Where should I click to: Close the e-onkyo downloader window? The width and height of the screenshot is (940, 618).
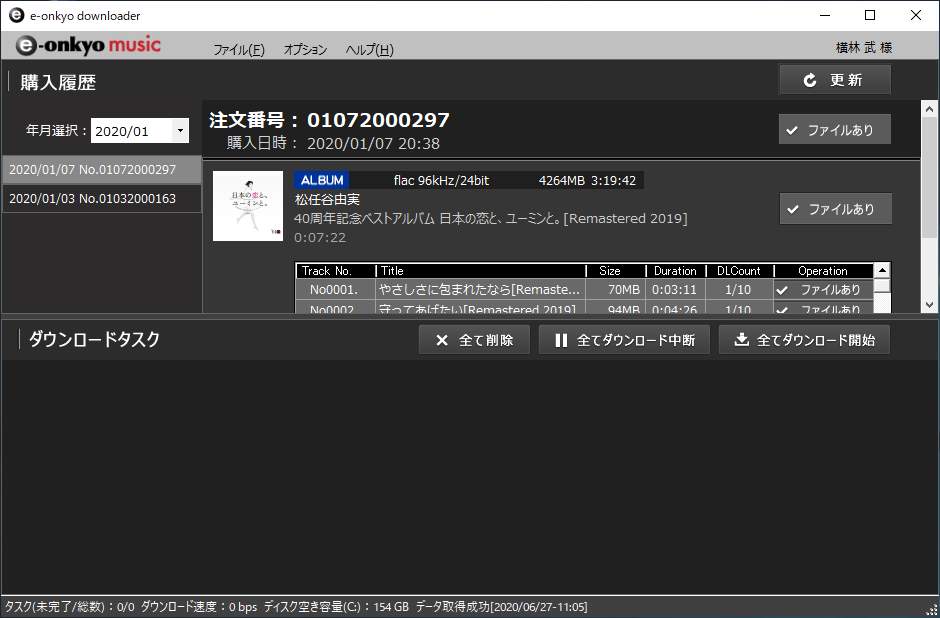pyautogui.click(x=915, y=16)
